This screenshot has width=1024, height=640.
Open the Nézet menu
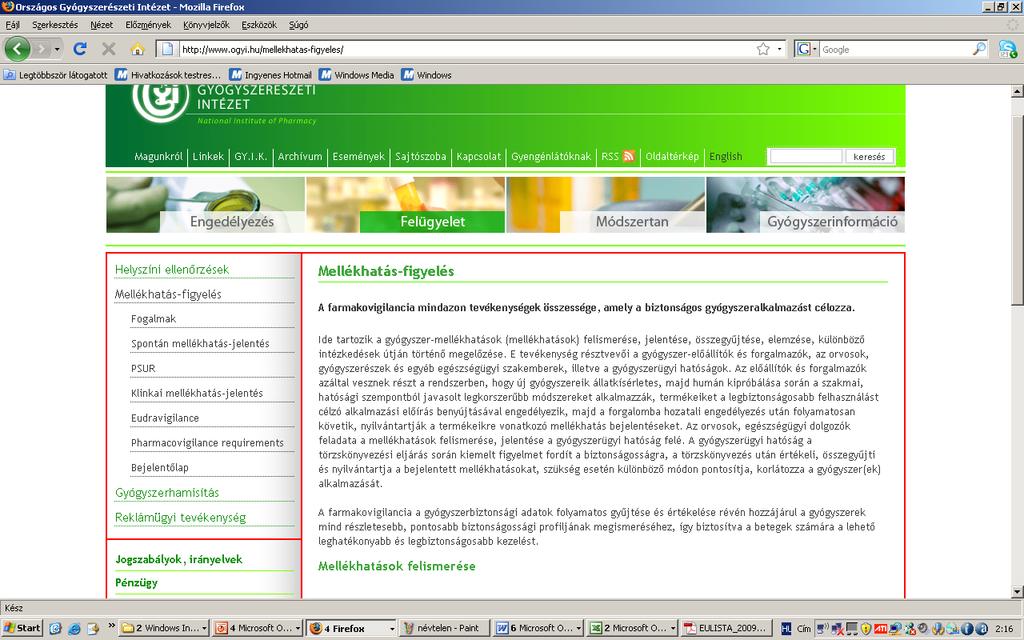pyautogui.click(x=101, y=25)
